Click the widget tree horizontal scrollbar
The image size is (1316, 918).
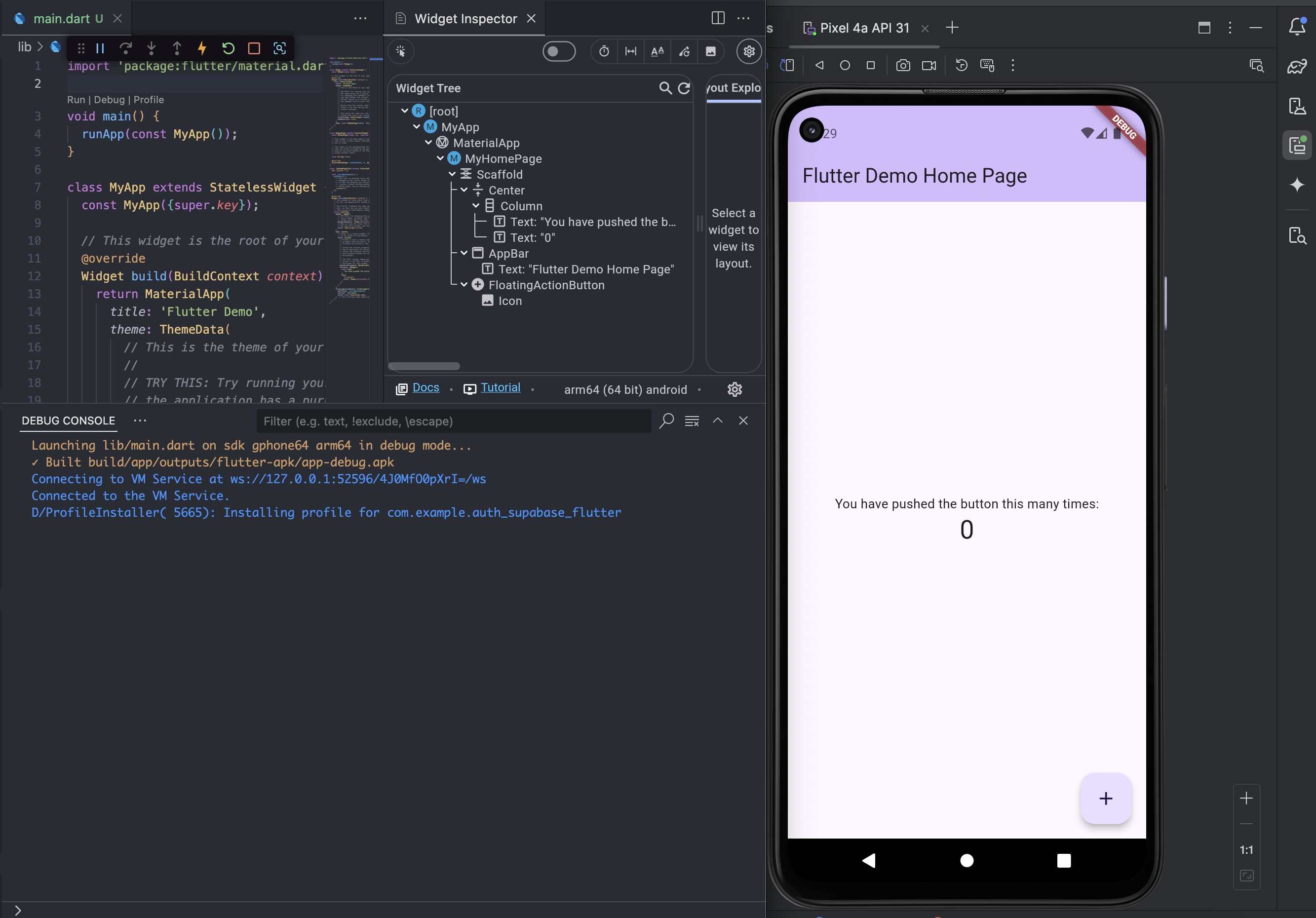click(424, 366)
